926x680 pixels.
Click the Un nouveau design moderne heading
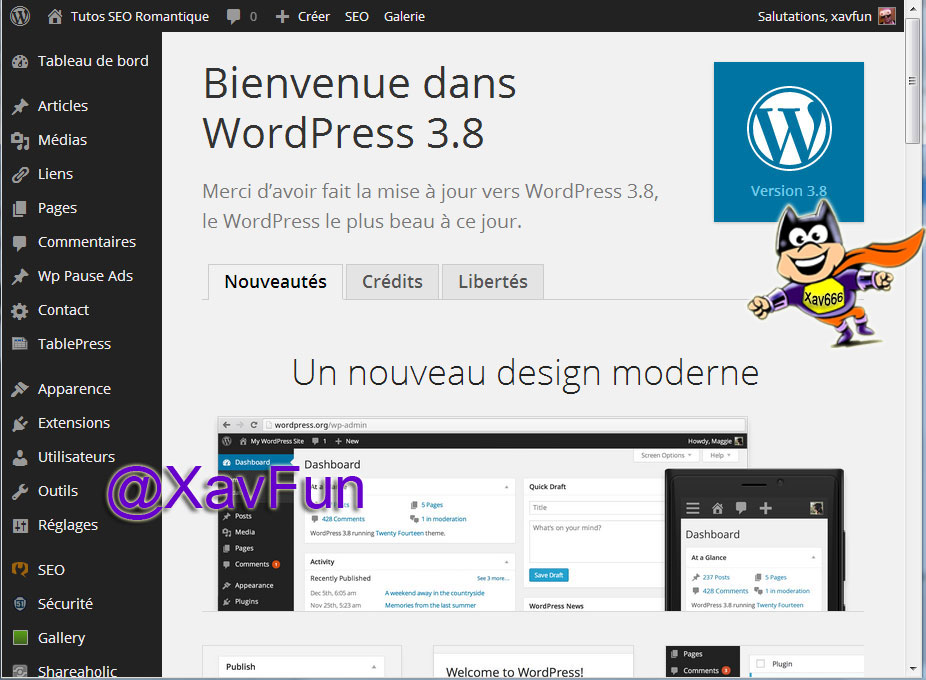526,373
